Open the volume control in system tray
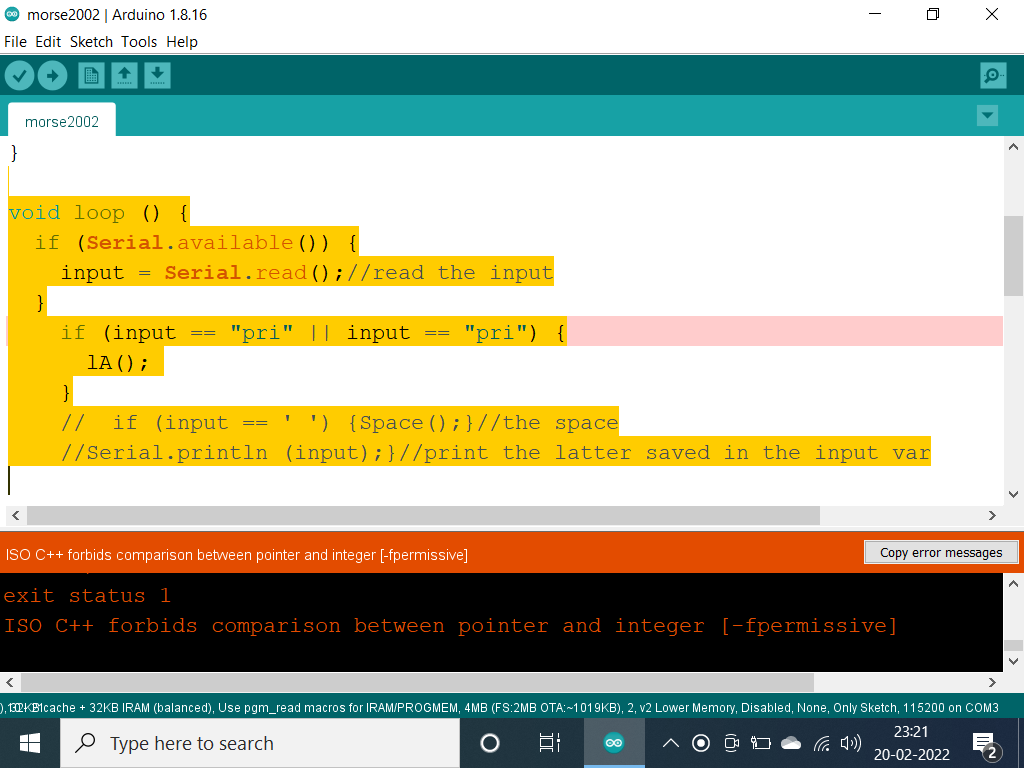Viewport: 1024px width, 768px height. coord(850,743)
